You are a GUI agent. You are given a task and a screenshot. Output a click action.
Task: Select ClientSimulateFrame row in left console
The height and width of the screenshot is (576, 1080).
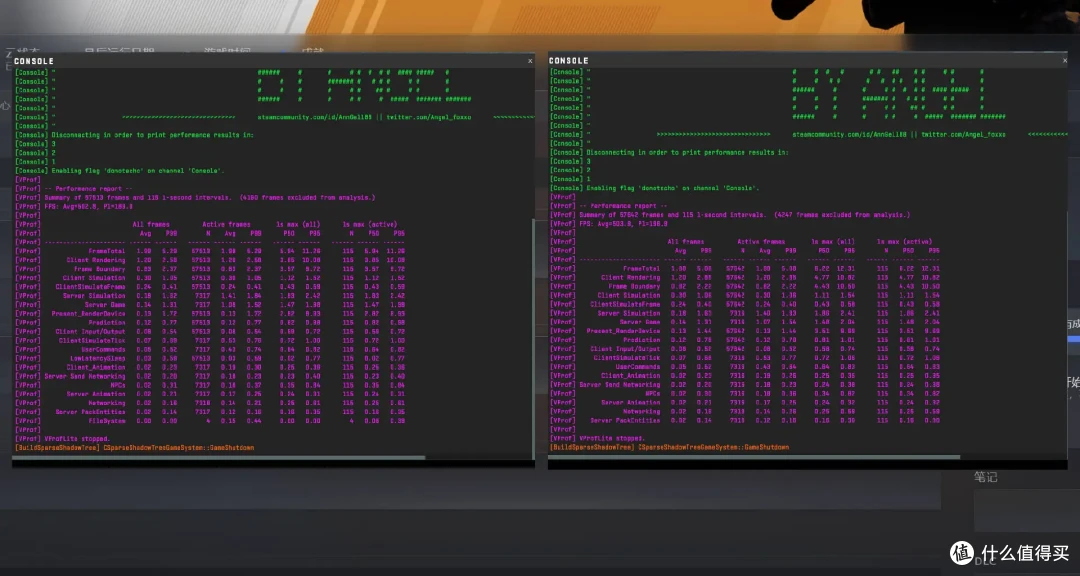(210, 287)
